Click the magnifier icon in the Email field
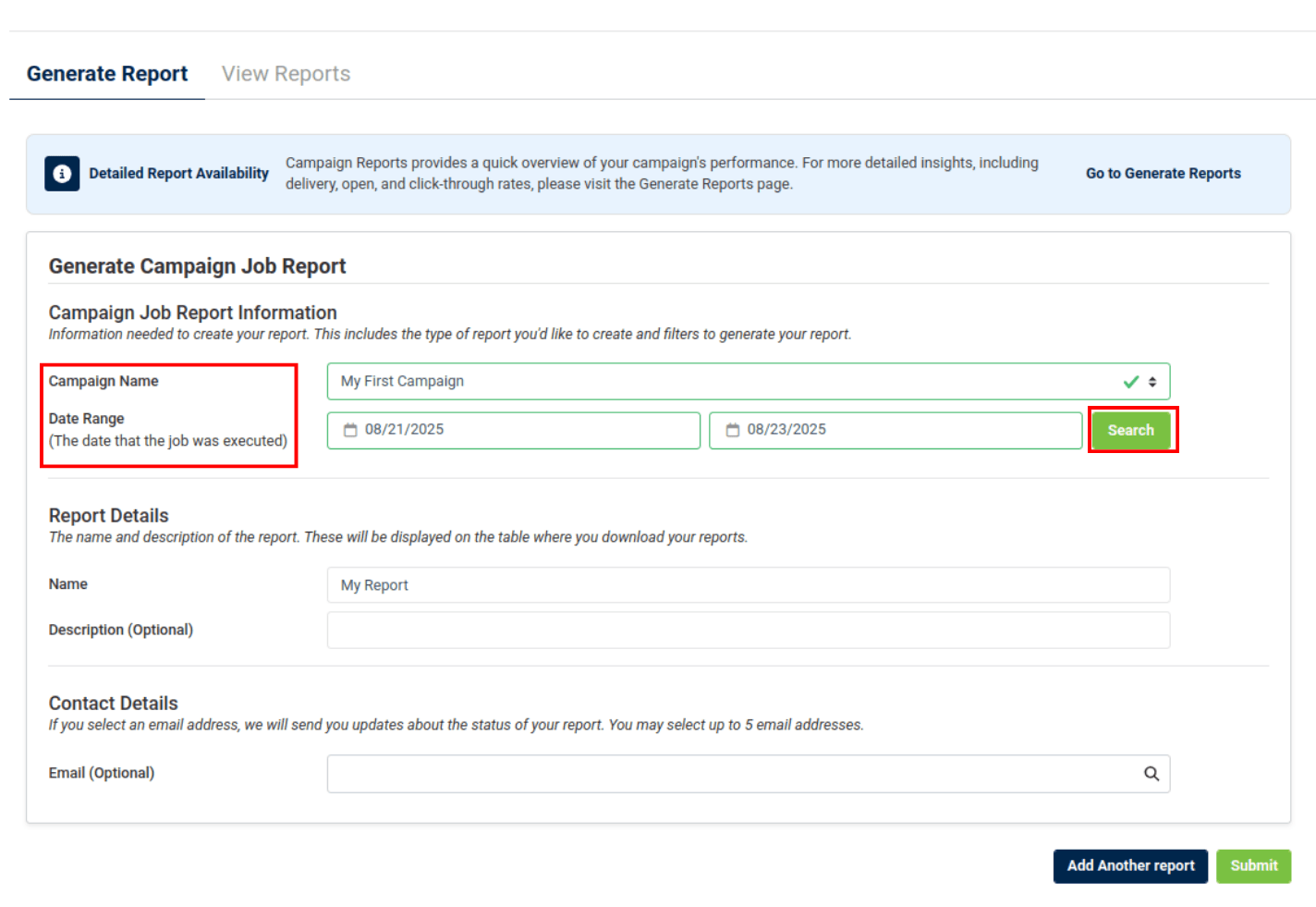 coord(1151,774)
